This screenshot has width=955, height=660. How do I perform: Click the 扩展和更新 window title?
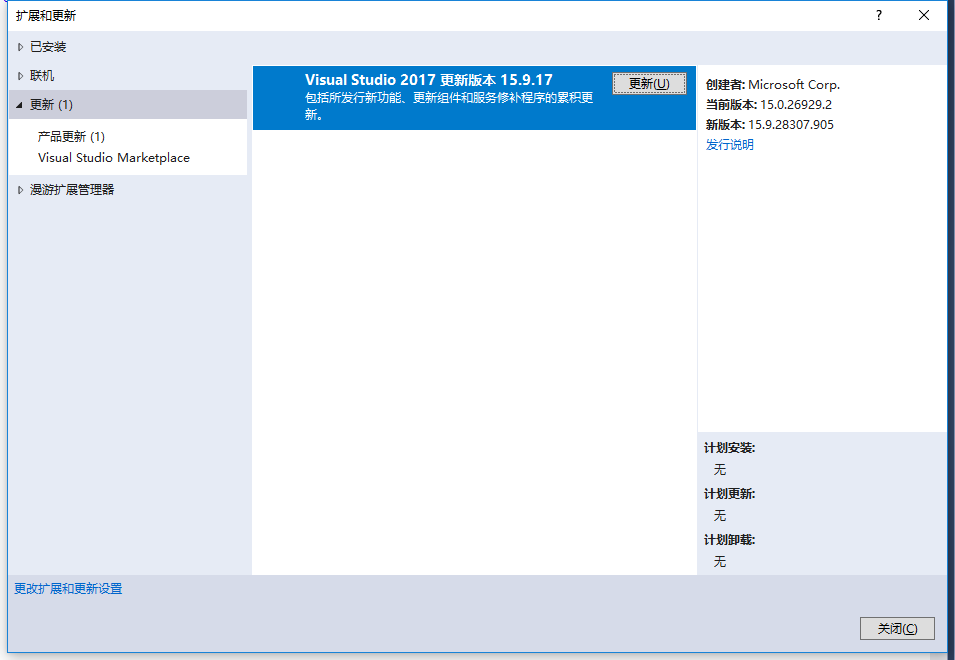click(46, 16)
